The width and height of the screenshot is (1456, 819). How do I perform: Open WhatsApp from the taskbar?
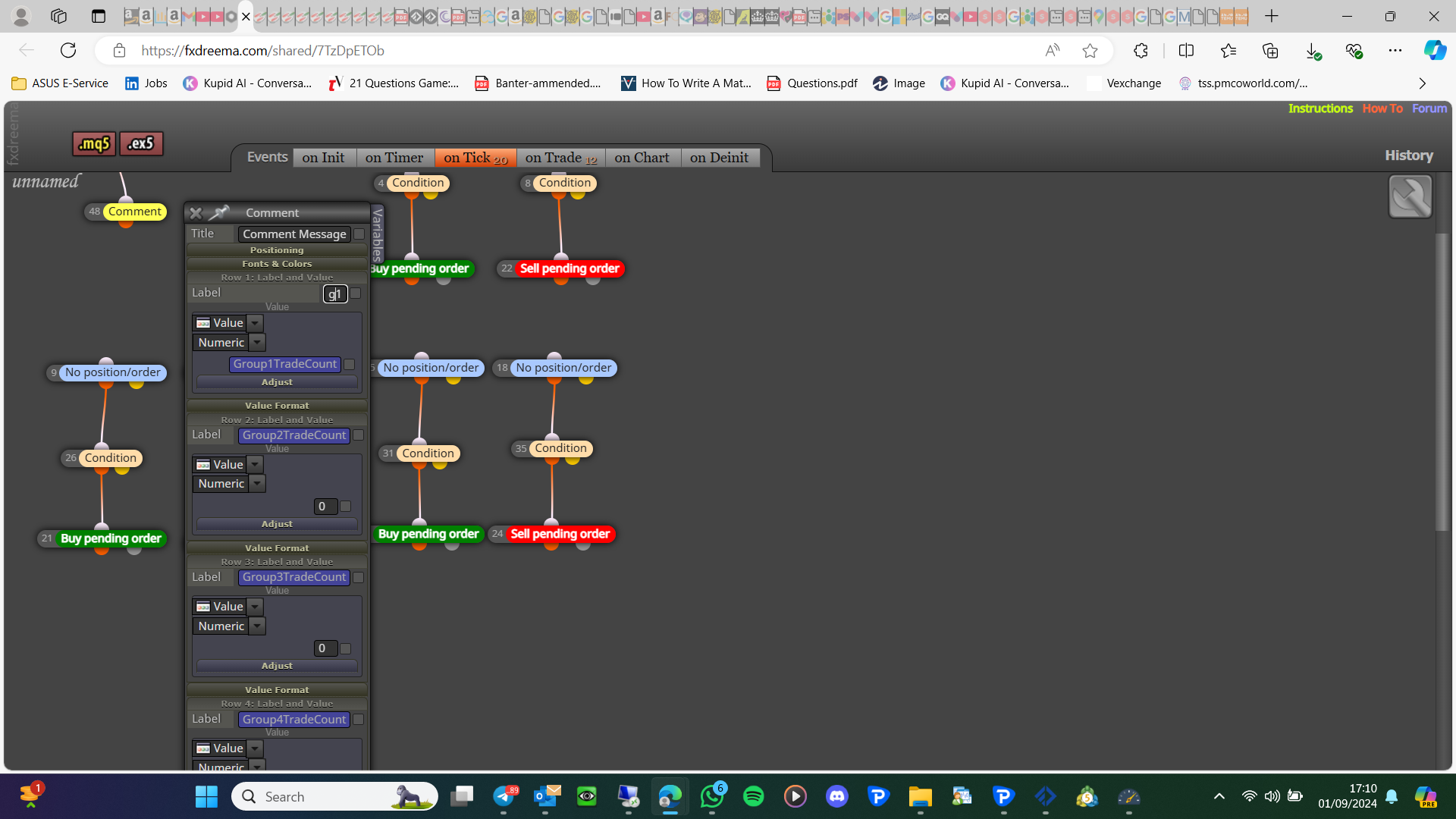[712, 796]
